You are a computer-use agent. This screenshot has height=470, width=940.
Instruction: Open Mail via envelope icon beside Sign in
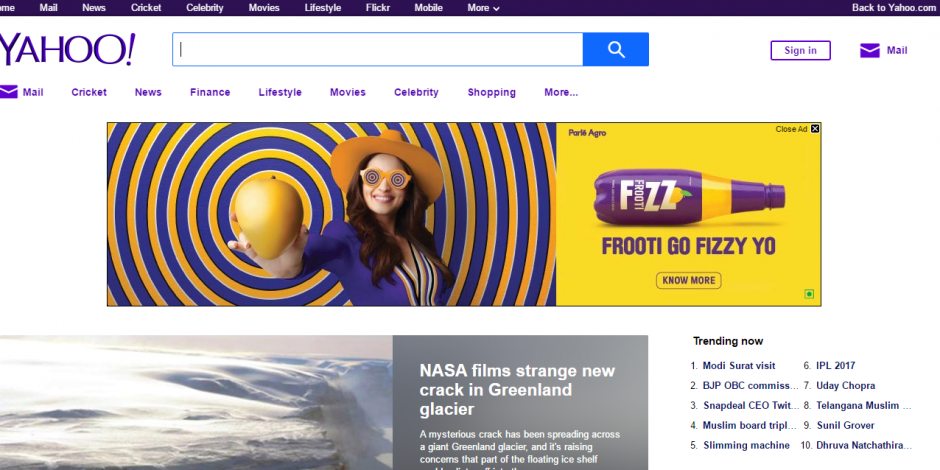869,50
